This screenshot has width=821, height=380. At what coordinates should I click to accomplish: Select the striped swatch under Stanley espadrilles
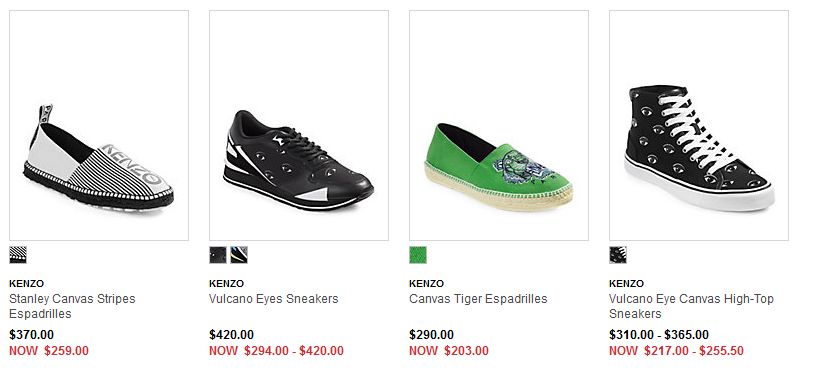pos(18,255)
